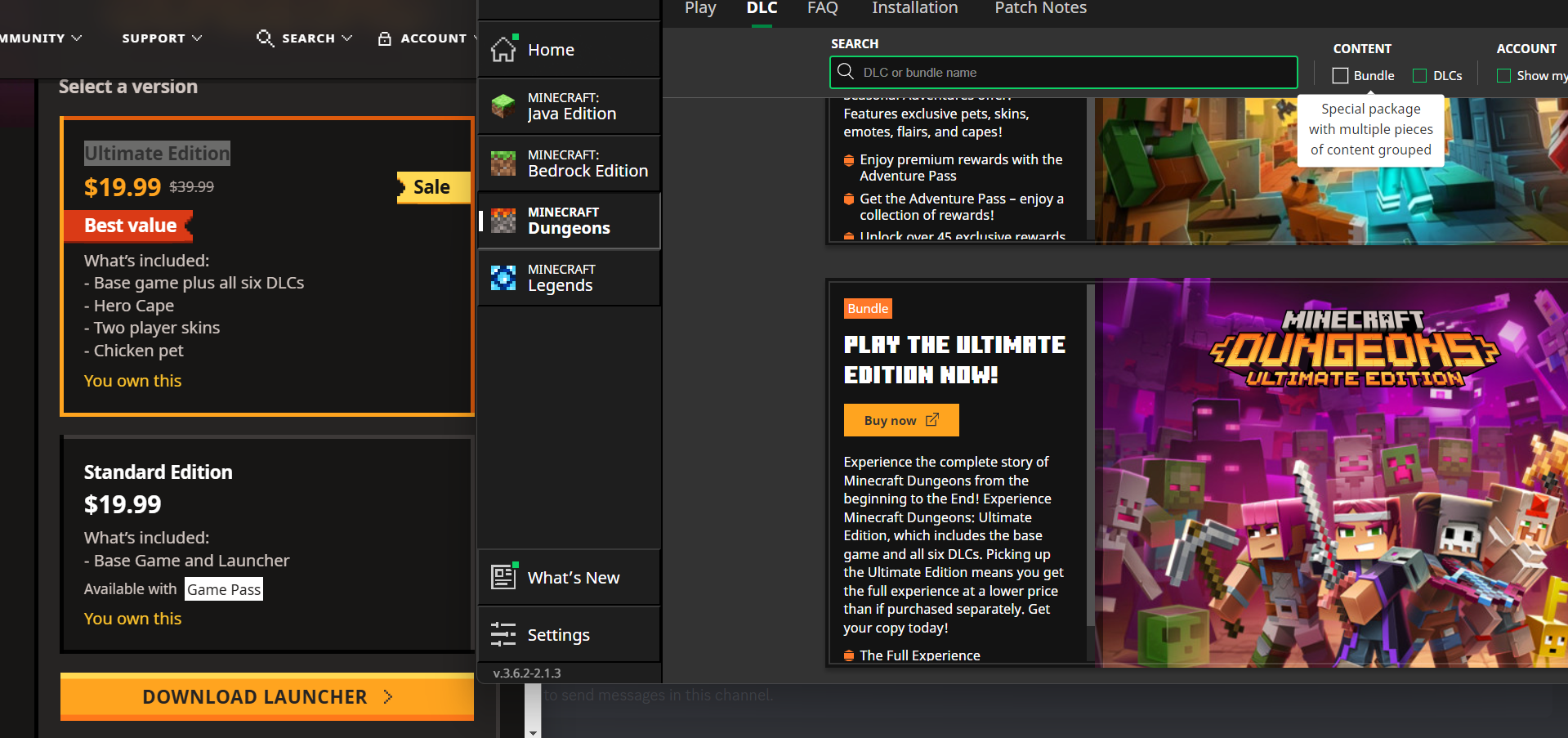
Task: Click the 'Play the Ultimate Edition Now!' heading
Action: click(954, 360)
